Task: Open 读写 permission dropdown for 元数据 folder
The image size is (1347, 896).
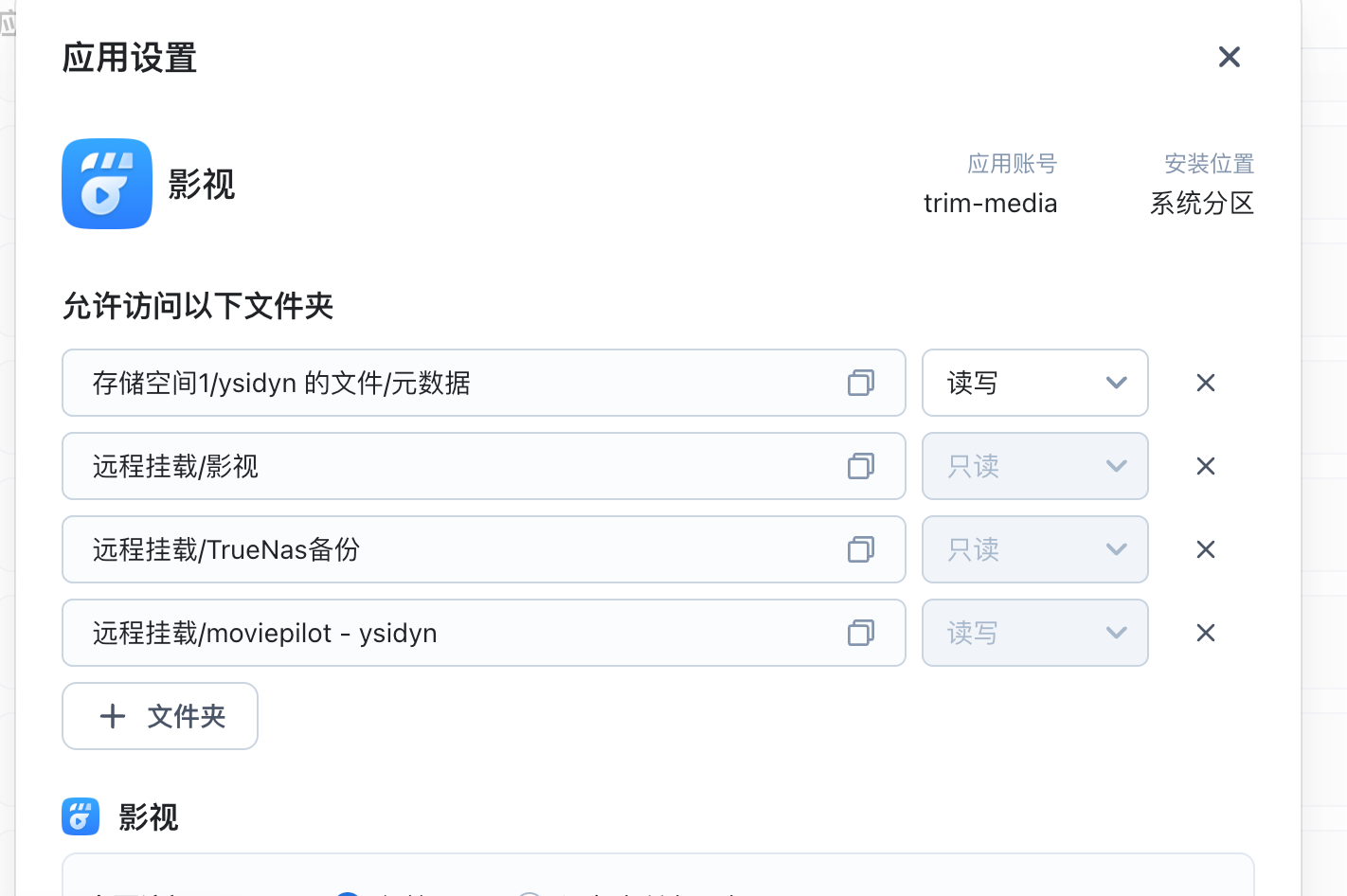Action: 1034,383
